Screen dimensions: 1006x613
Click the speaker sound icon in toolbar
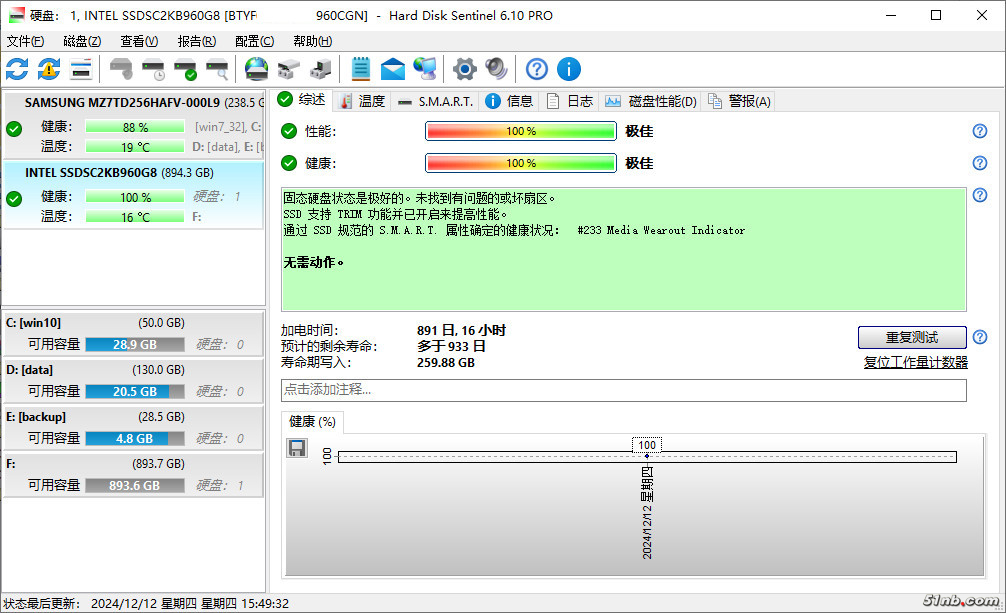point(496,69)
